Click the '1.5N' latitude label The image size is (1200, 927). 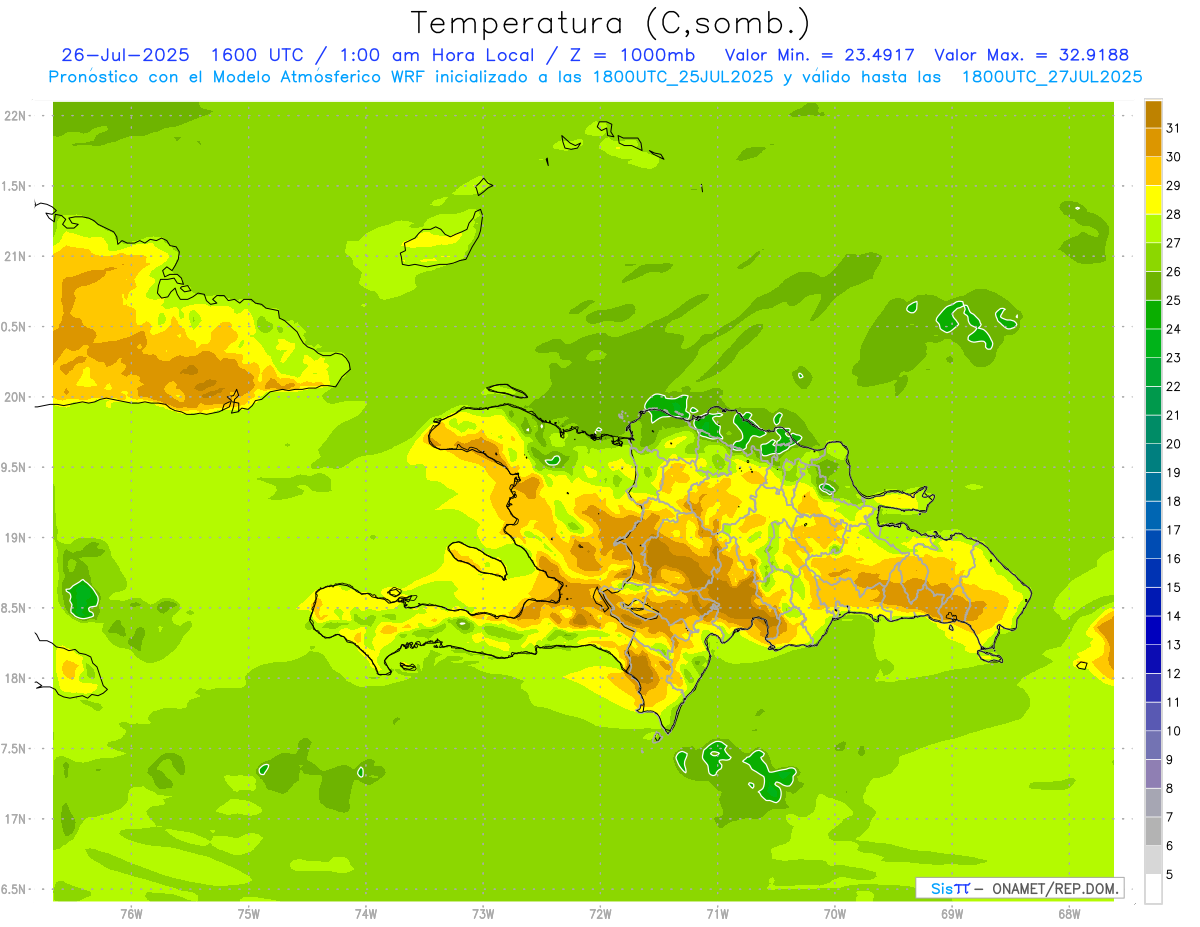(x=14, y=186)
